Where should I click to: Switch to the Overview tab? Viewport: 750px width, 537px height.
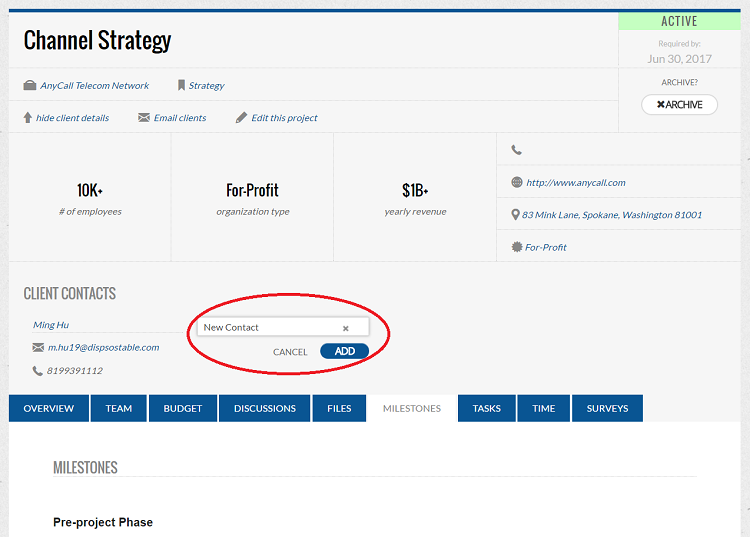(x=49, y=408)
